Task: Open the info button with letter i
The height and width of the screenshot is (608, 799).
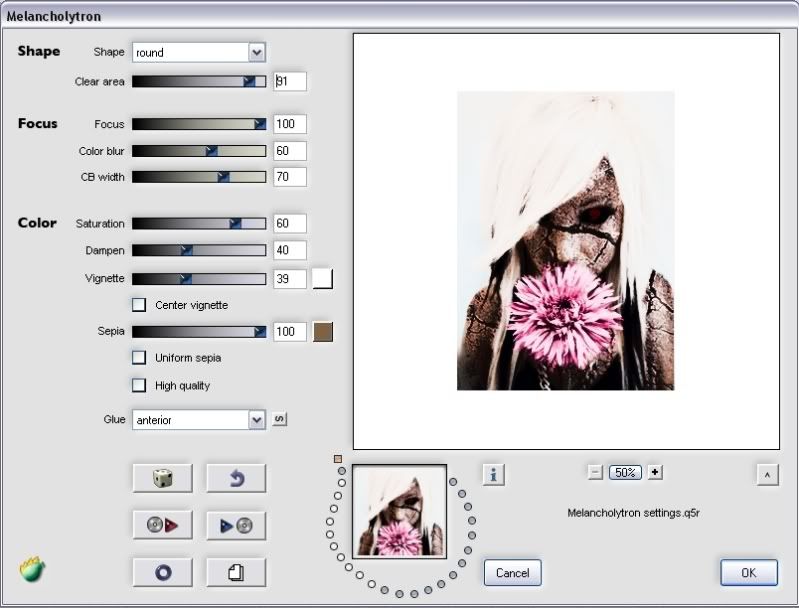Action: pyautogui.click(x=493, y=474)
